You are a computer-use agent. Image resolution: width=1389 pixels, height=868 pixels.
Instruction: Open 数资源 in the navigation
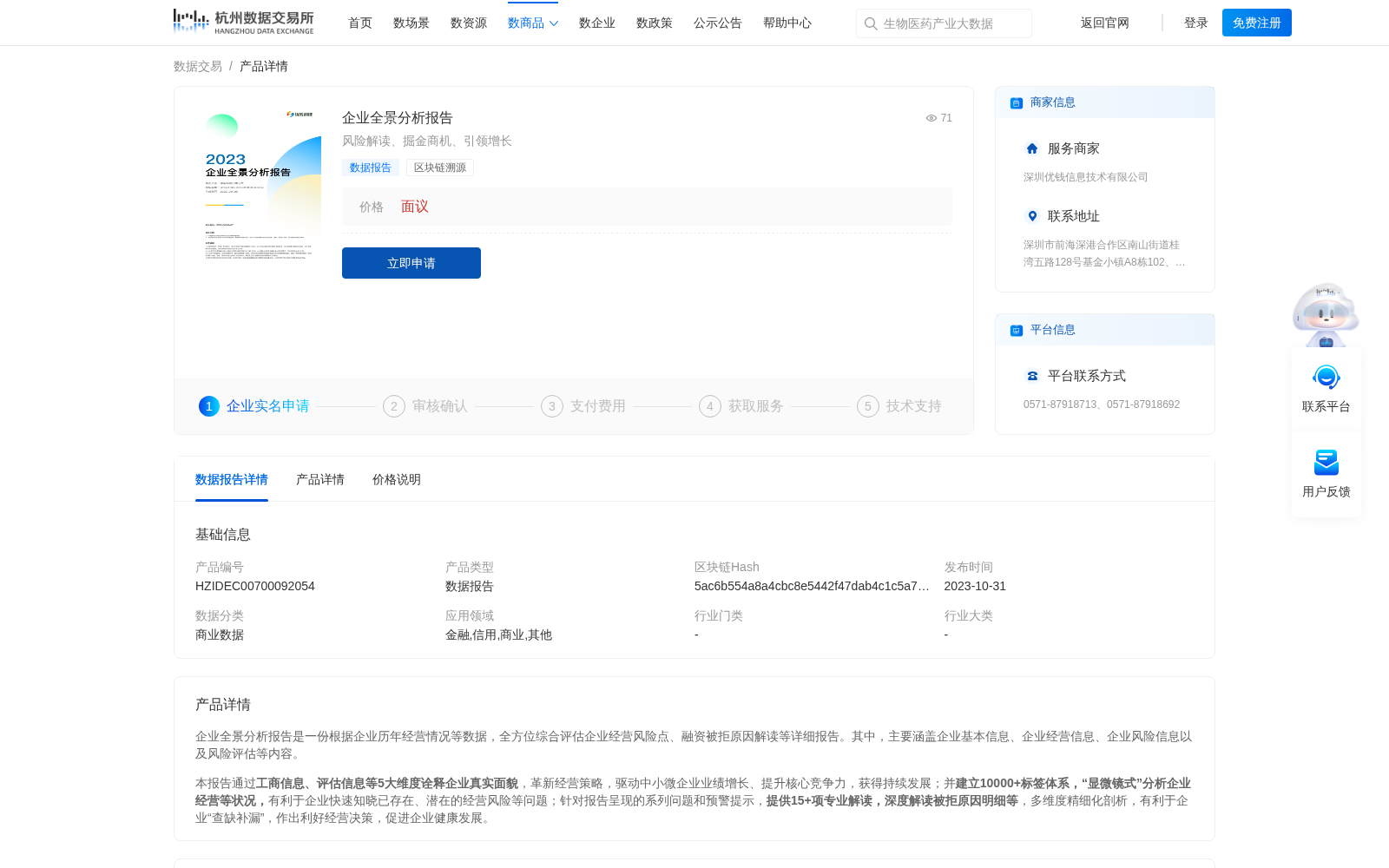[469, 23]
